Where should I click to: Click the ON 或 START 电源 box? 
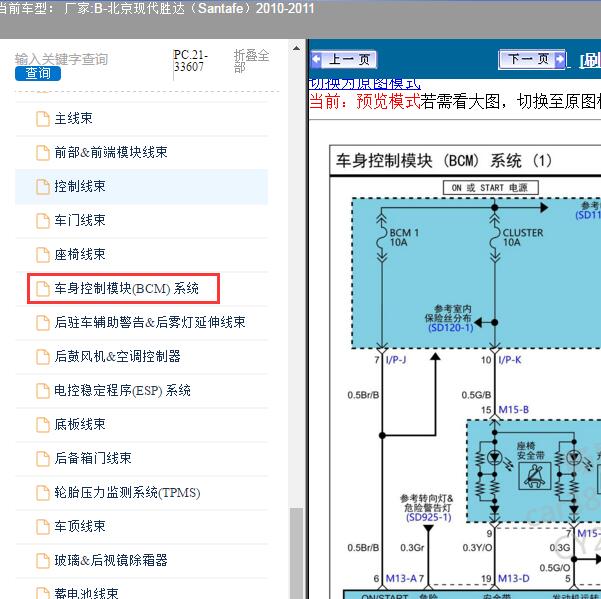pyautogui.click(x=491, y=188)
